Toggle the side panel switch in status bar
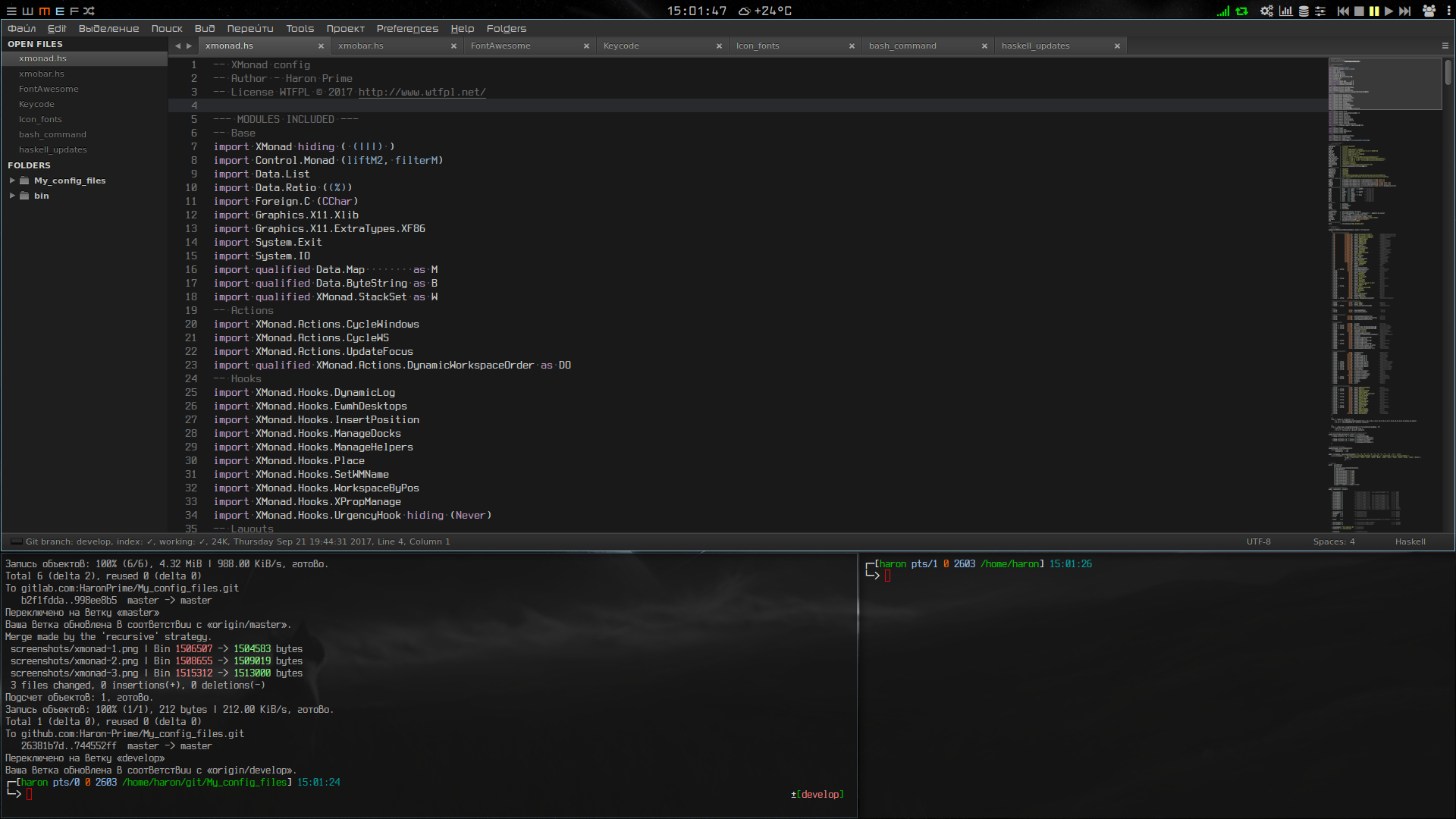Viewport: 1456px width, 819px height. (16, 541)
